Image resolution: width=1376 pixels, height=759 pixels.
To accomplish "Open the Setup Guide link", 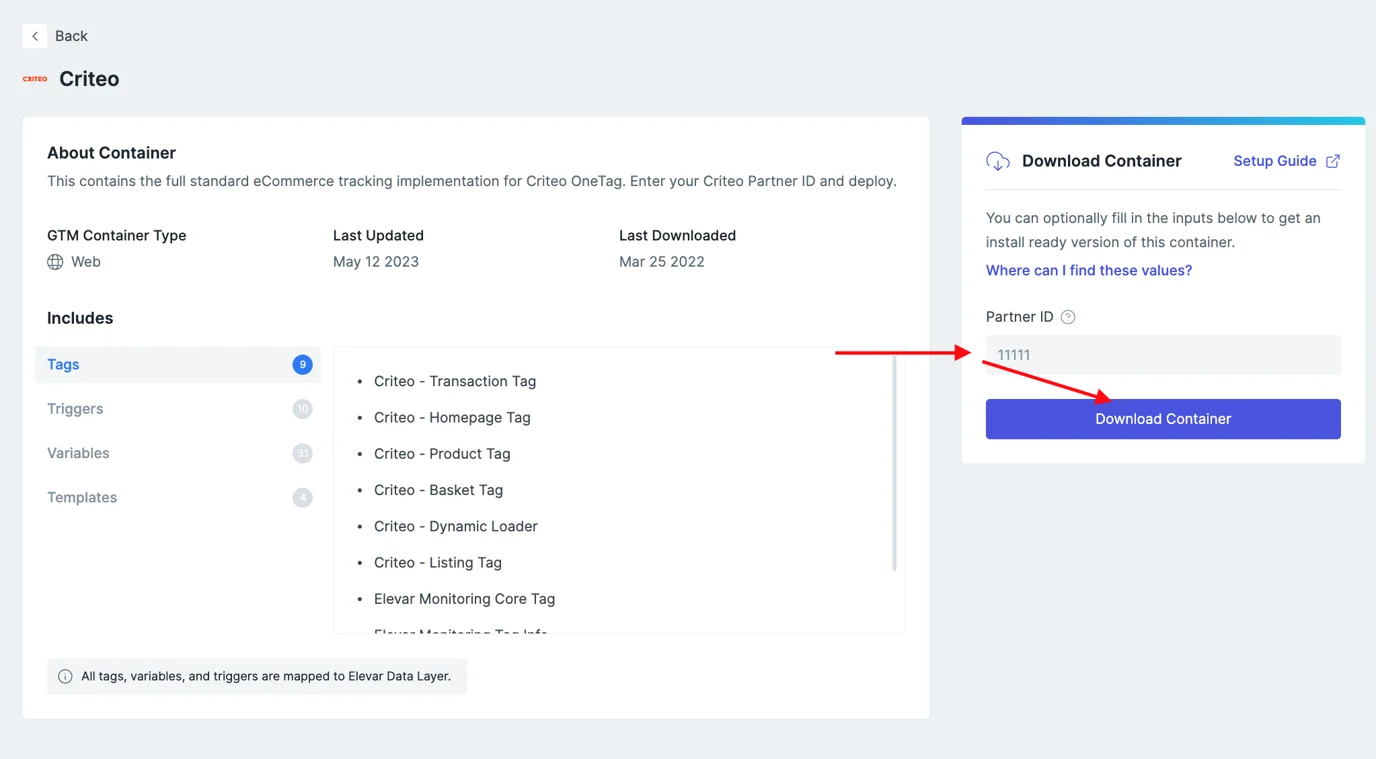I will pos(1275,161).
